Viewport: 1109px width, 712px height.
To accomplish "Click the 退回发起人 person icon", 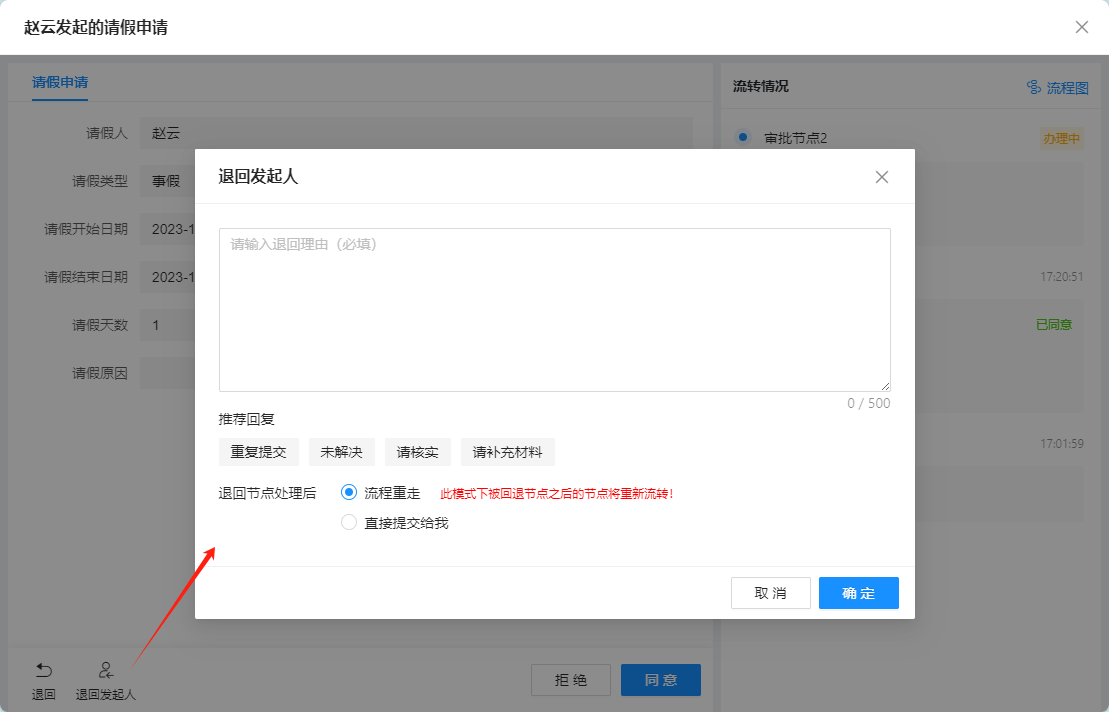I will (105, 670).
